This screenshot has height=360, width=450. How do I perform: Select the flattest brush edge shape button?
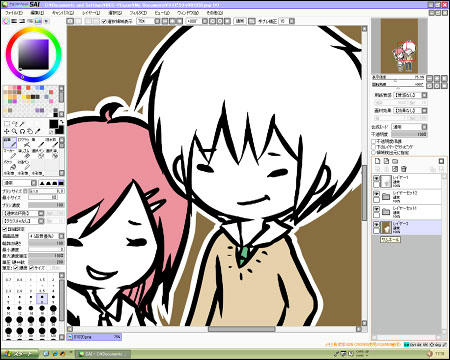pos(61,183)
